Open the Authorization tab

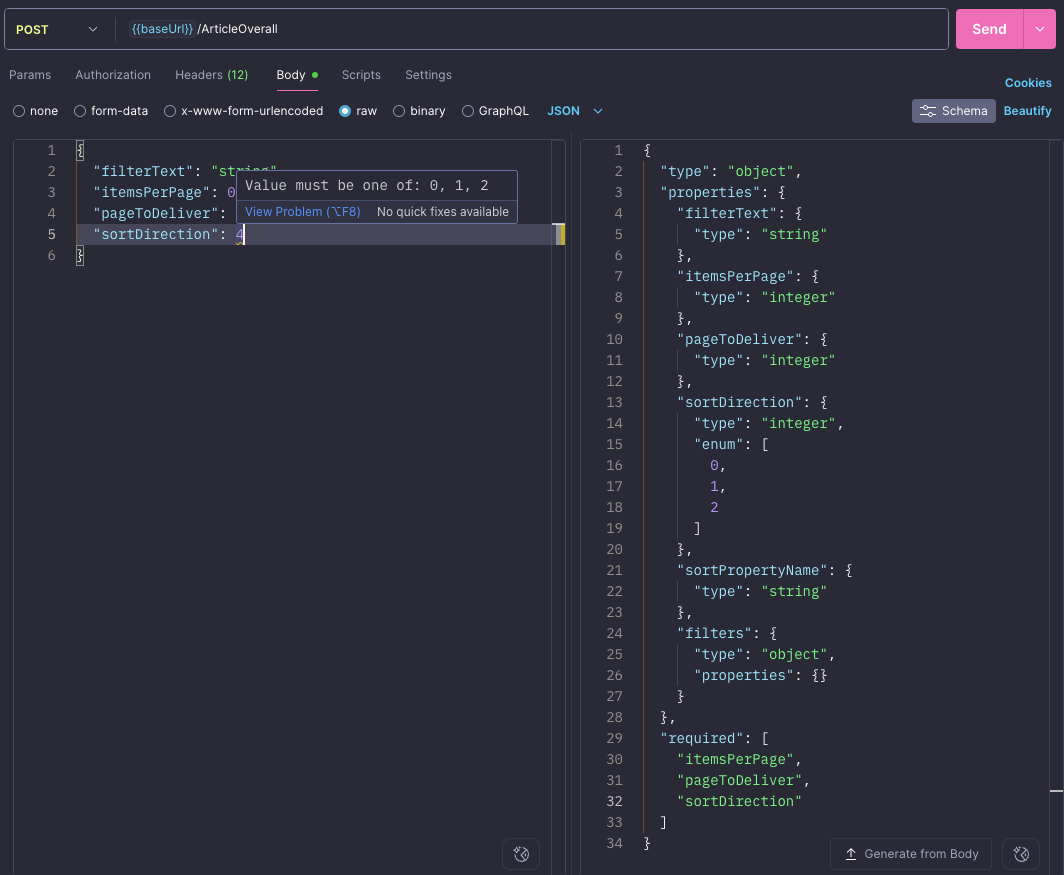point(113,75)
